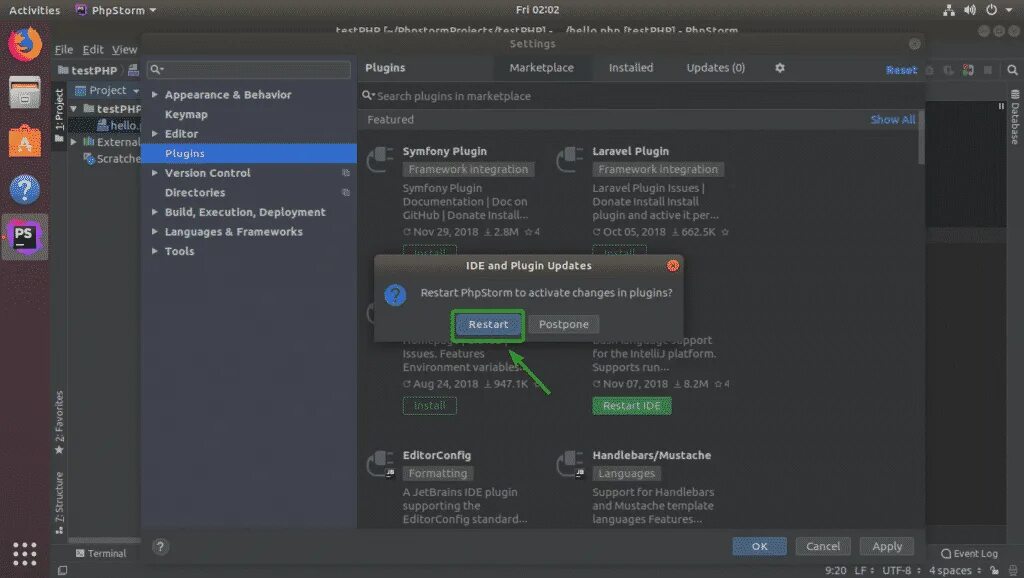
Task: Open the Handlebars/Mustache plugin entry
Action: pos(652,455)
